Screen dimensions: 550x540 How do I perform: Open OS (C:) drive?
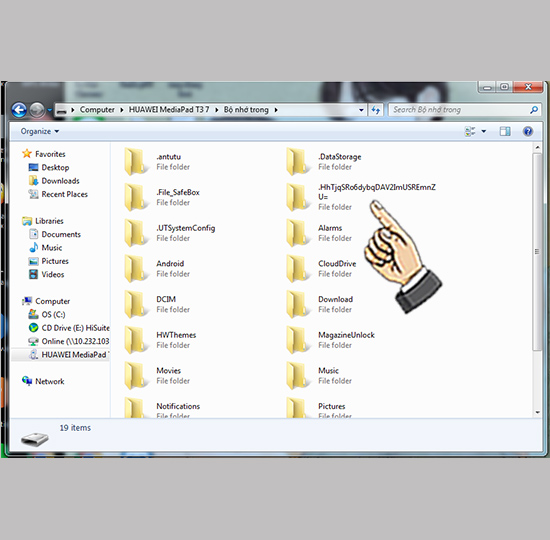click(47, 314)
